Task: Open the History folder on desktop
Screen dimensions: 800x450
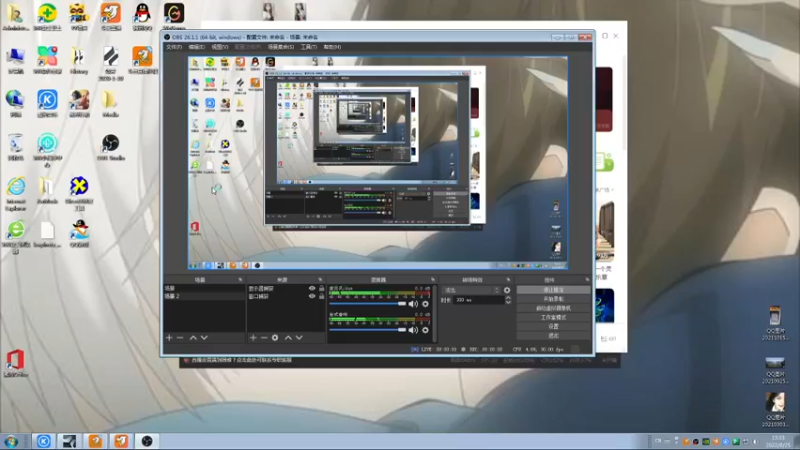Action: pyautogui.click(x=79, y=61)
